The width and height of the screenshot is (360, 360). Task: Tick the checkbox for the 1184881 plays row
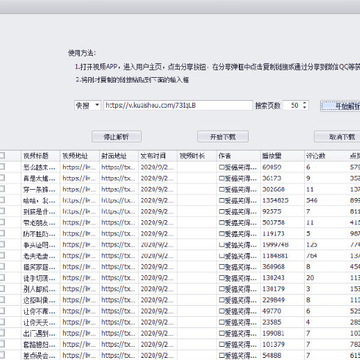(2, 255)
